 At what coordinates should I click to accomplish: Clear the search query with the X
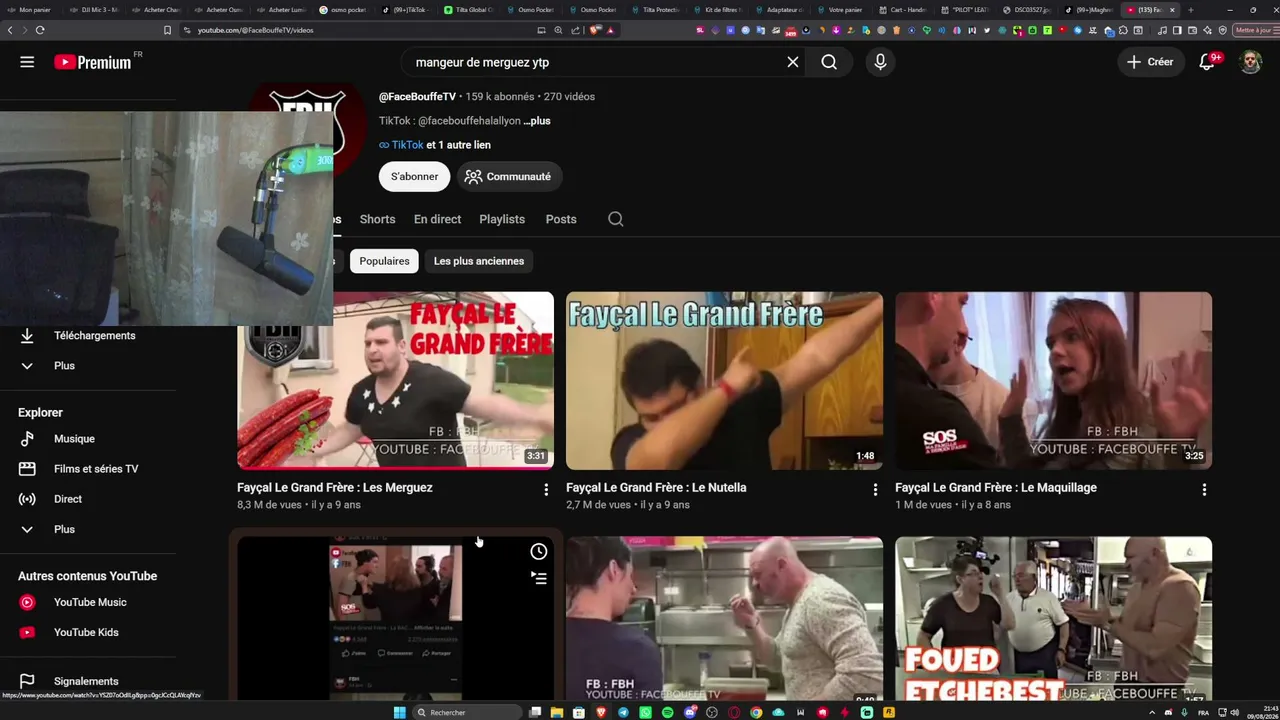(793, 62)
